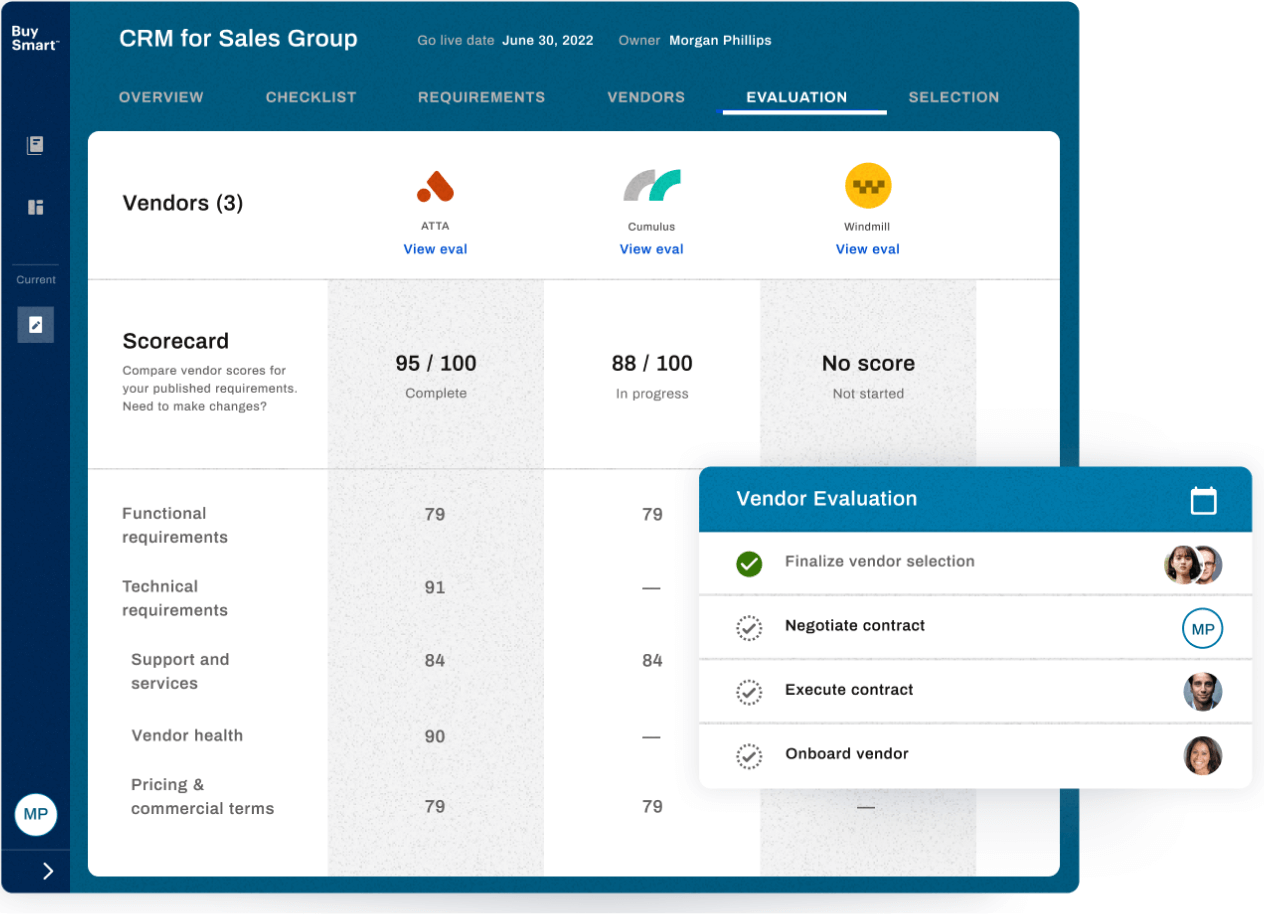Click the MP user avatar in sidebar
This screenshot has width=1264, height=914.
click(35, 814)
